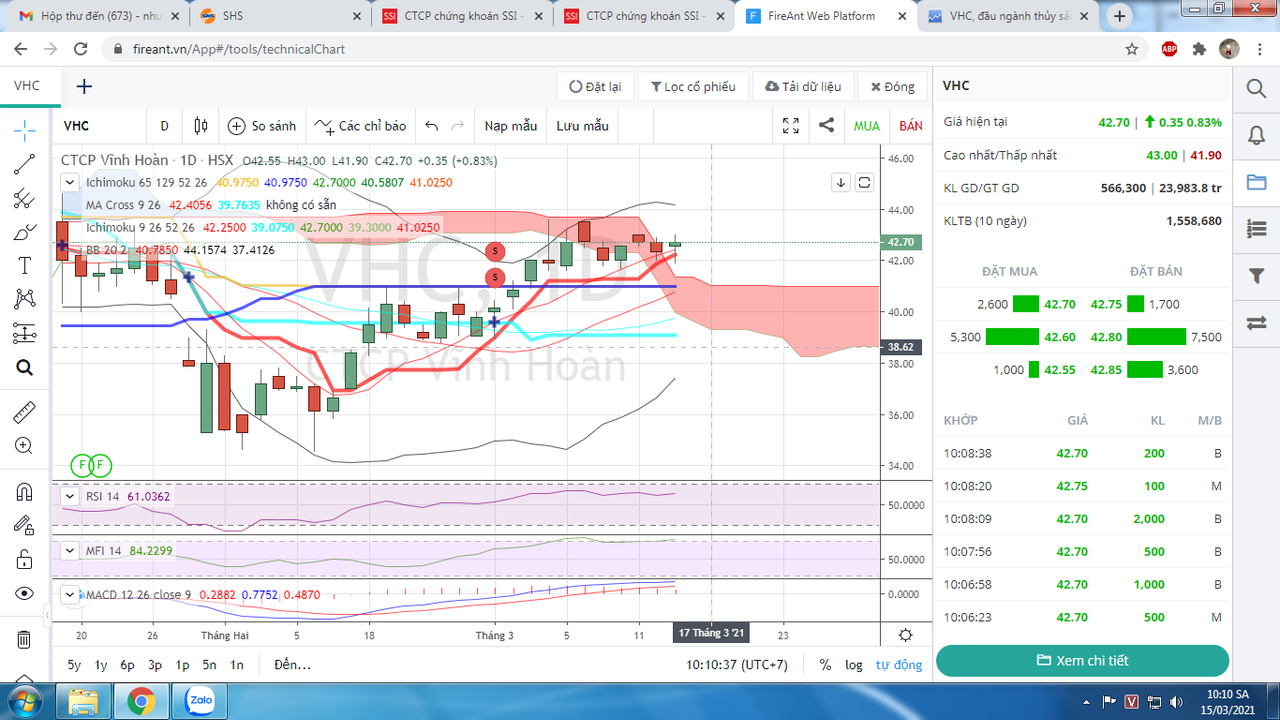Open the D timeframe interval dropdown
This screenshot has width=1280, height=720.
(x=164, y=126)
